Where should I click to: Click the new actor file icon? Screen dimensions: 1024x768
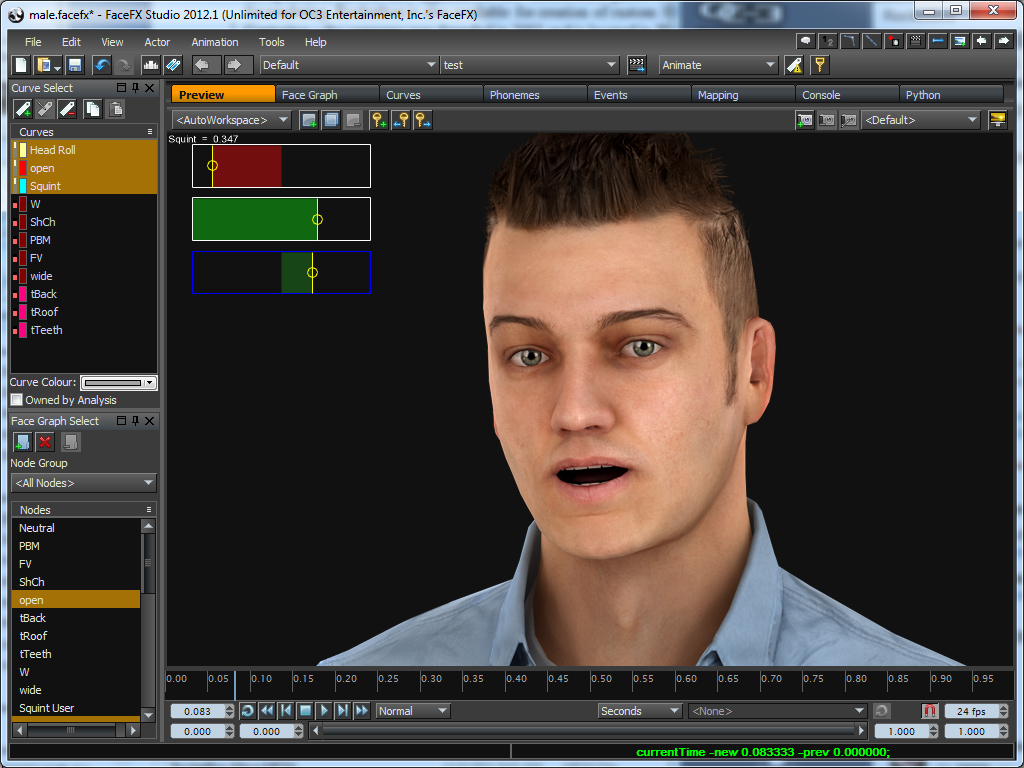[21, 65]
